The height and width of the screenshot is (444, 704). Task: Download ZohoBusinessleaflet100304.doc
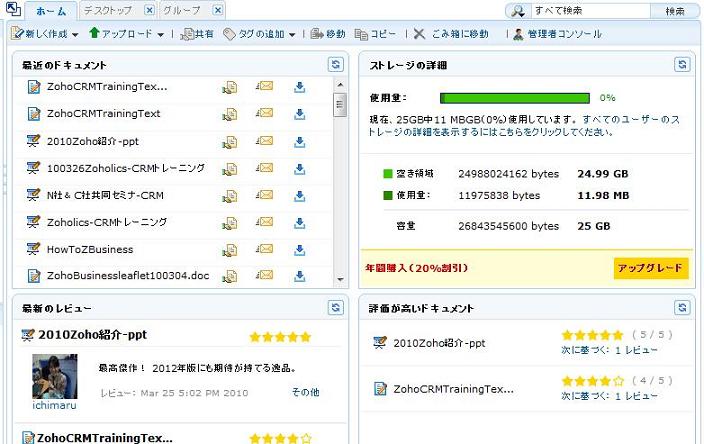(x=299, y=276)
